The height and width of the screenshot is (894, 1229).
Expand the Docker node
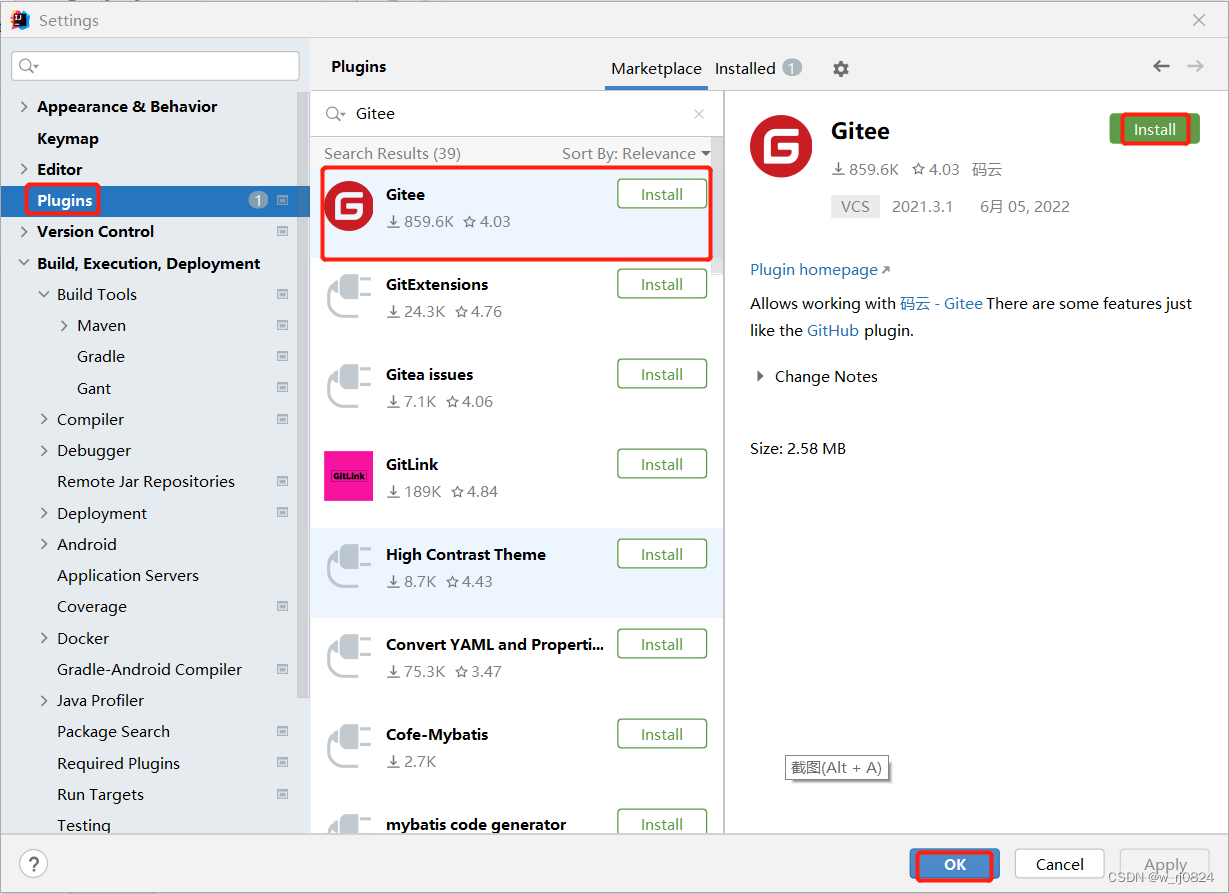[x=44, y=638]
